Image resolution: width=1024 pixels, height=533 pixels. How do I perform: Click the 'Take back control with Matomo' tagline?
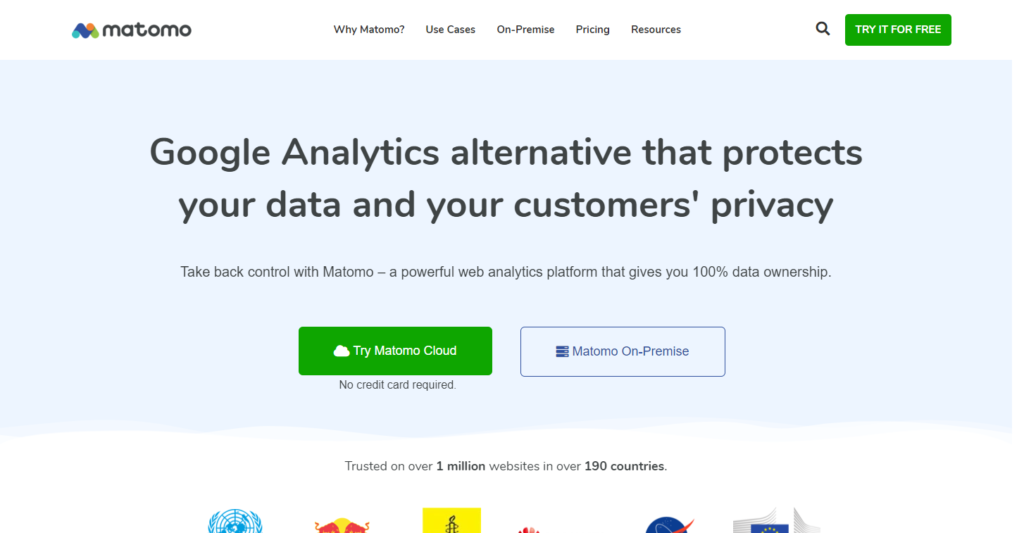click(505, 272)
